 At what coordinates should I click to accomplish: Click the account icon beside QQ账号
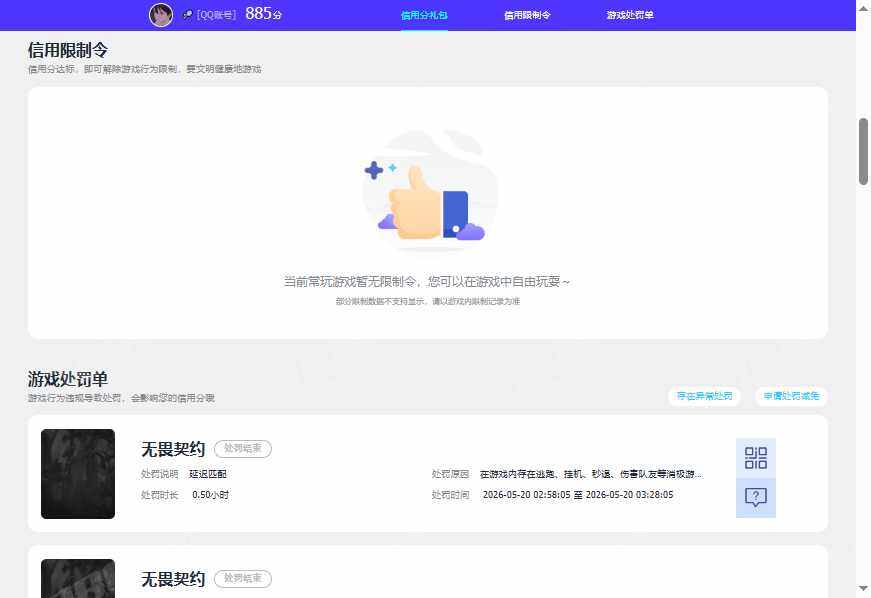tap(188, 14)
